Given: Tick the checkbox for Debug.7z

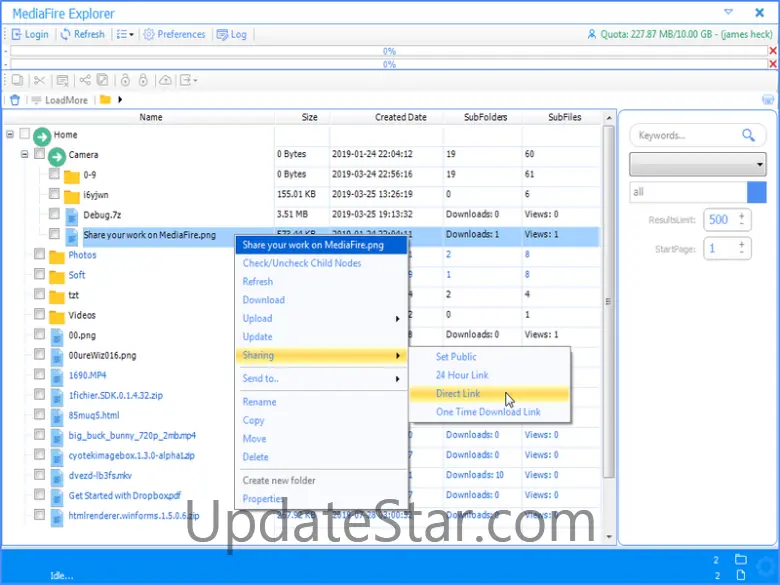Looking at the screenshot, I should 55,214.
